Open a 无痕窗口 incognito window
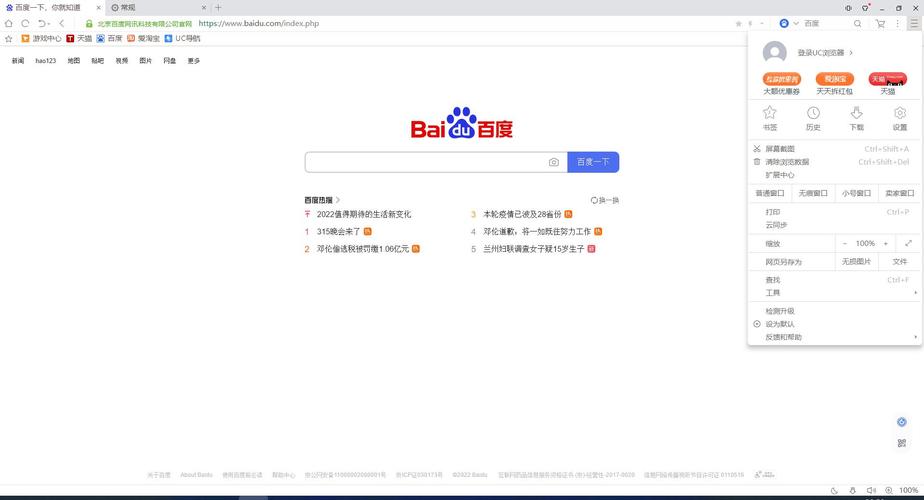Image resolution: width=924 pixels, height=500 pixels. click(x=813, y=193)
